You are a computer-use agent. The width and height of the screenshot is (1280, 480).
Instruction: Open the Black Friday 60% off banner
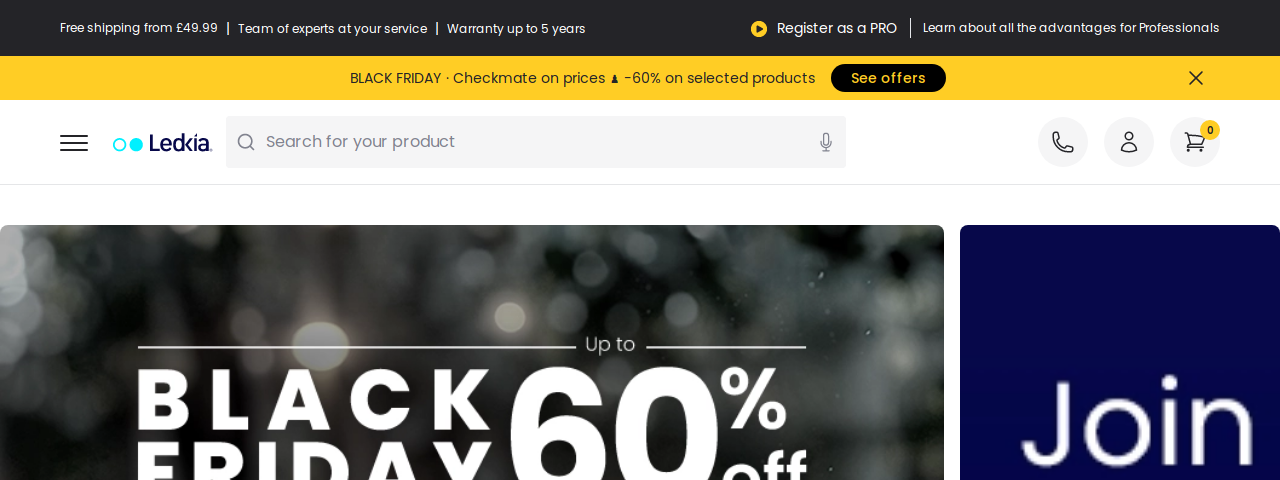(x=472, y=352)
